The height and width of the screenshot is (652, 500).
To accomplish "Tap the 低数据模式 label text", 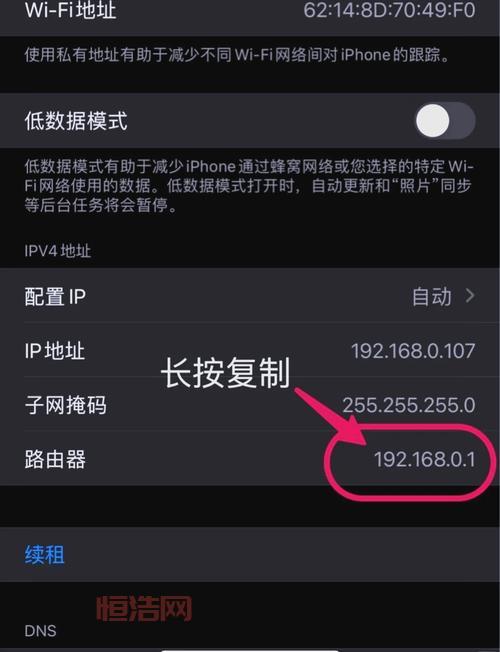I will (x=76, y=121).
